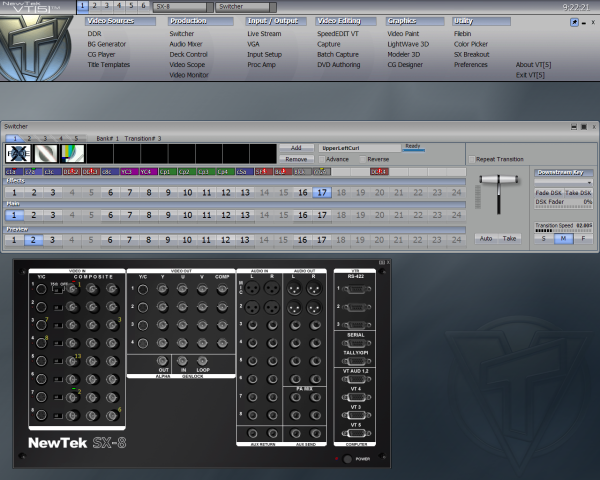The width and height of the screenshot is (600, 480).
Task: Click the c3c source label
Action: click(x=52, y=171)
